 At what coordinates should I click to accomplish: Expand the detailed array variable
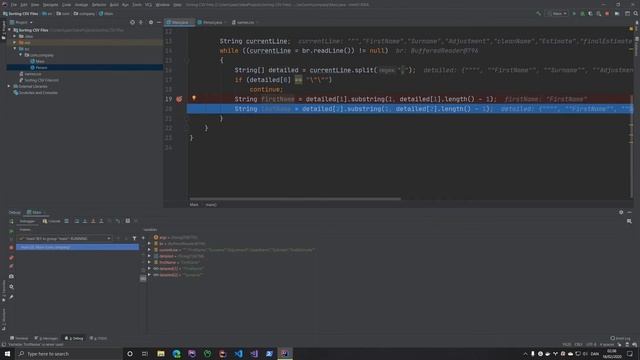pyautogui.click(x=149, y=256)
